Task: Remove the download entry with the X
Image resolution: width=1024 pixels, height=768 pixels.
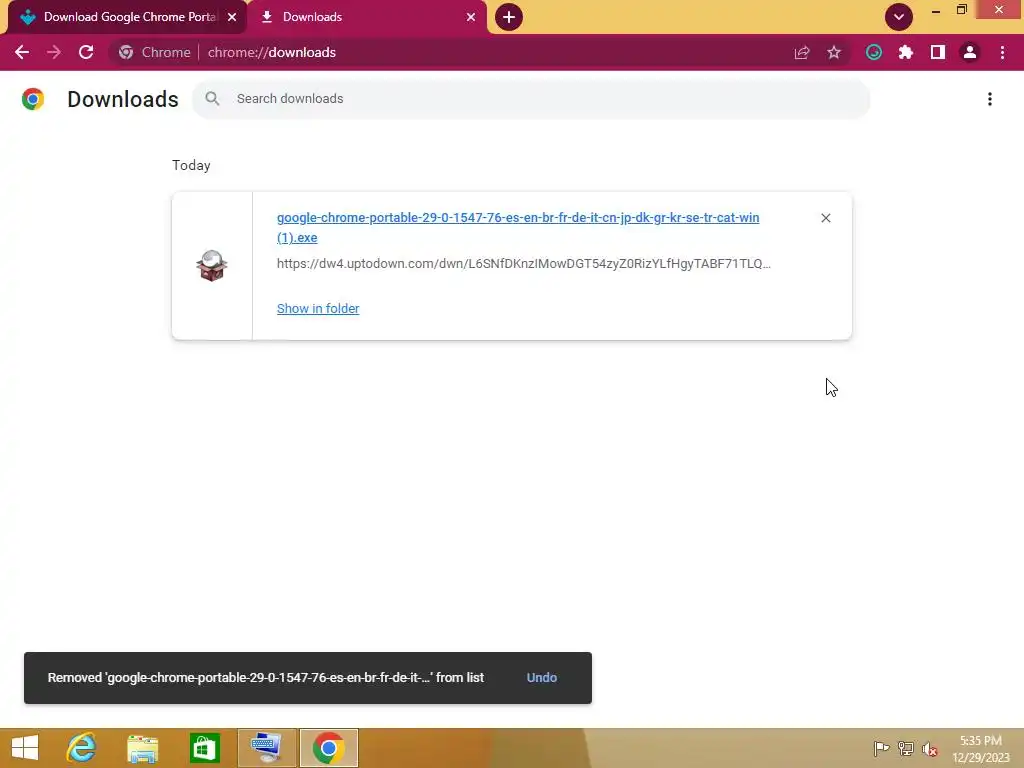Action: (825, 218)
